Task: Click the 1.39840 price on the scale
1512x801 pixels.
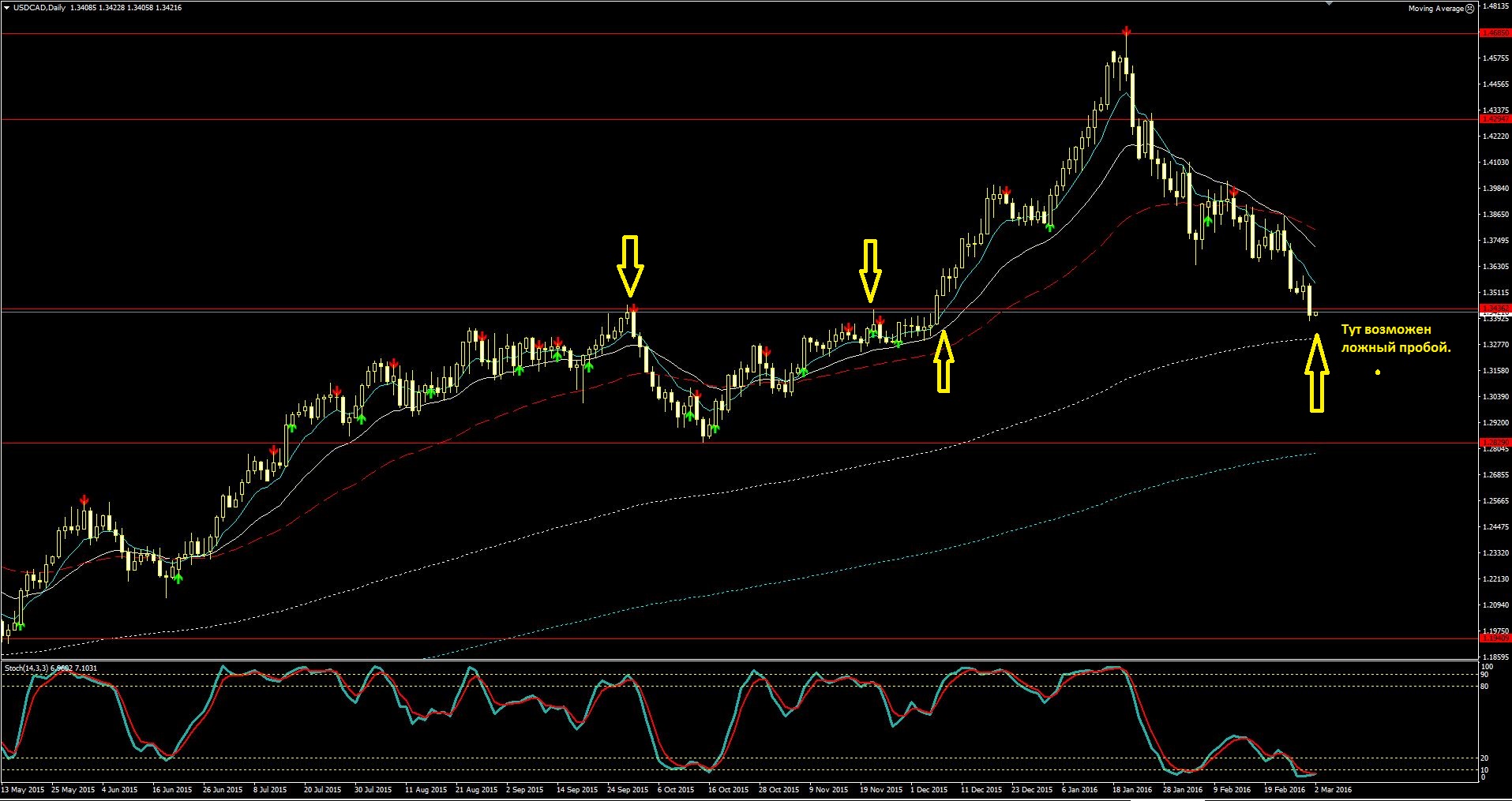Action: click(1497, 189)
